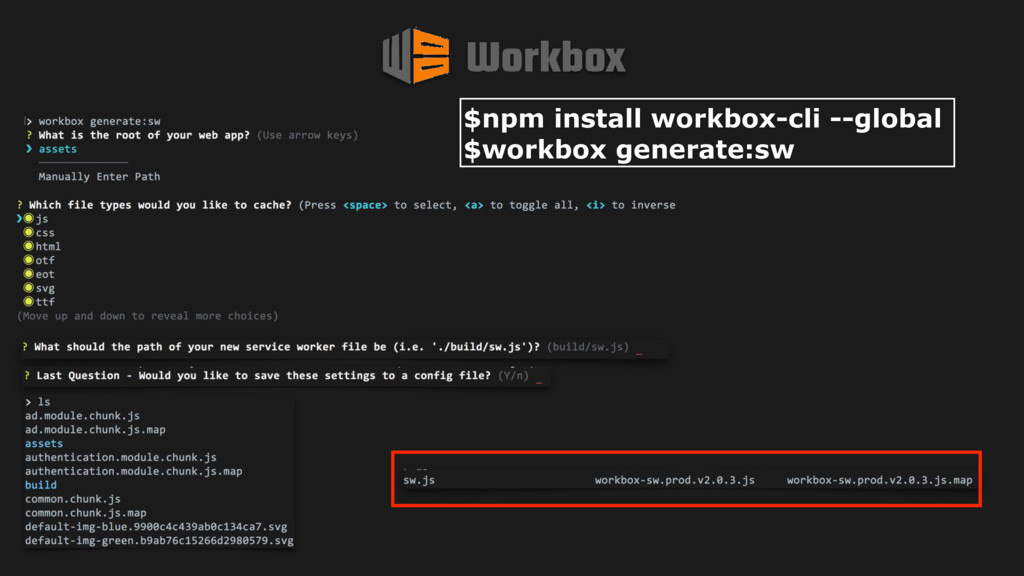Click workbox-sw.prod.v2.0.3.js file name
1024x576 pixels.
click(x=675, y=480)
